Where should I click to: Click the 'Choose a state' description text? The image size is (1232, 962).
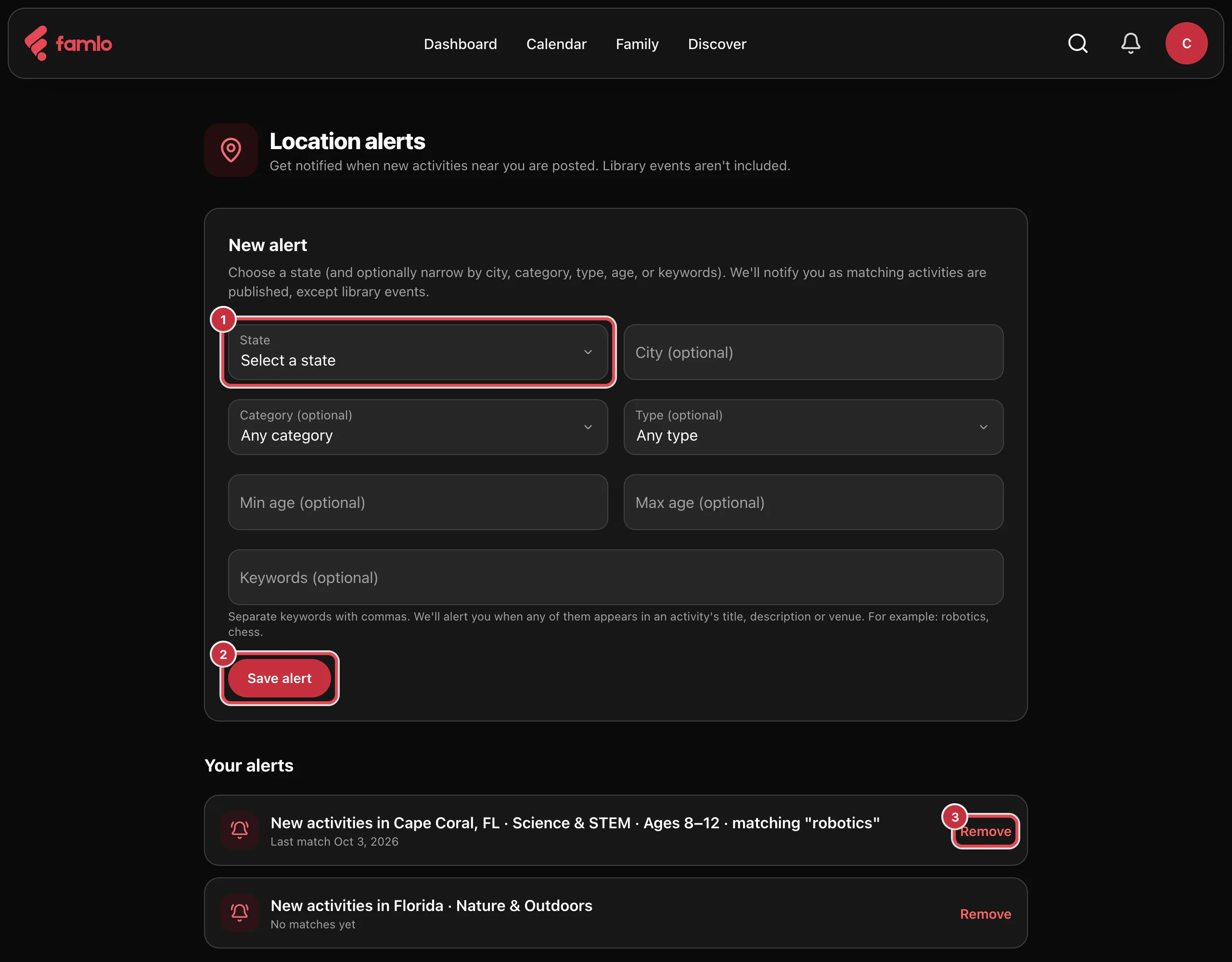(607, 282)
